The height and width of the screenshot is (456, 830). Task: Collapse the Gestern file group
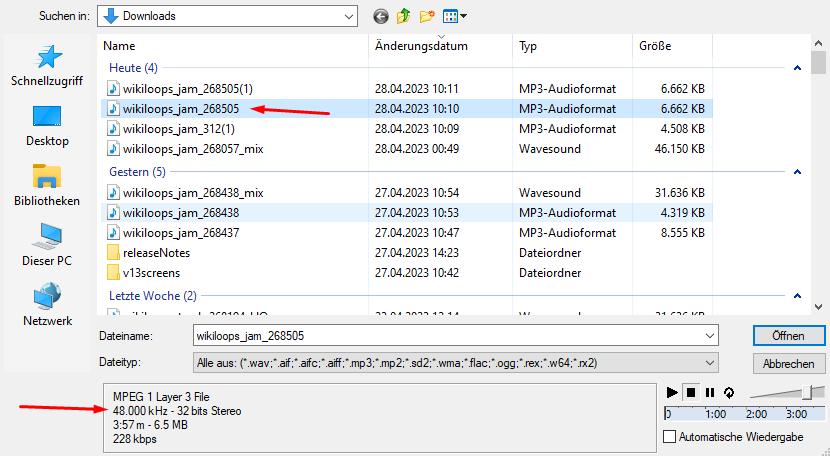point(796,172)
